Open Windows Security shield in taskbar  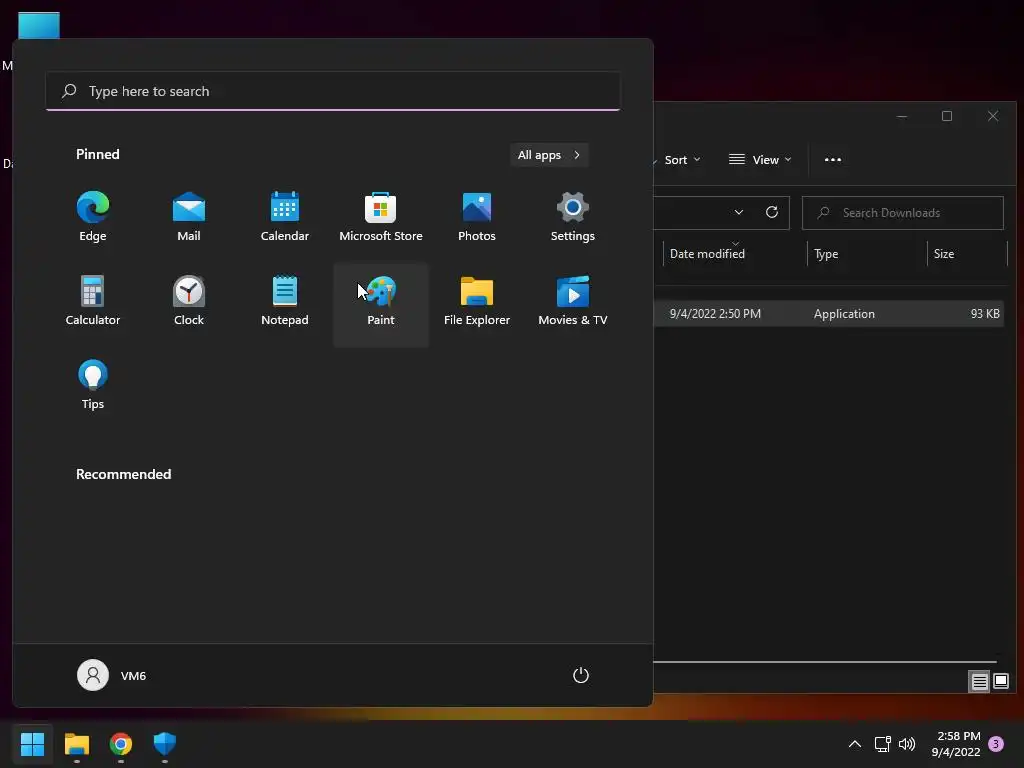click(x=165, y=744)
